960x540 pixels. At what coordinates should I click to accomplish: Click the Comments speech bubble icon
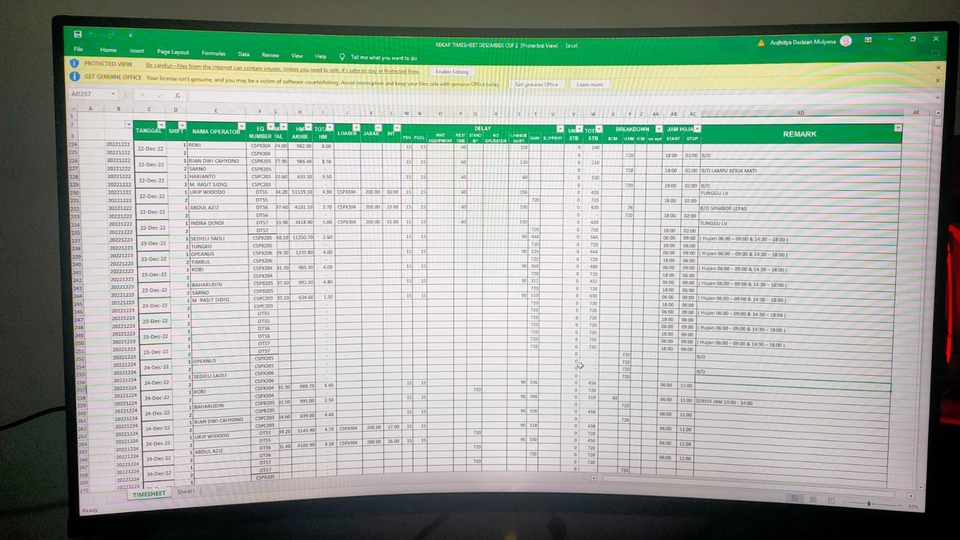(935, 53)
